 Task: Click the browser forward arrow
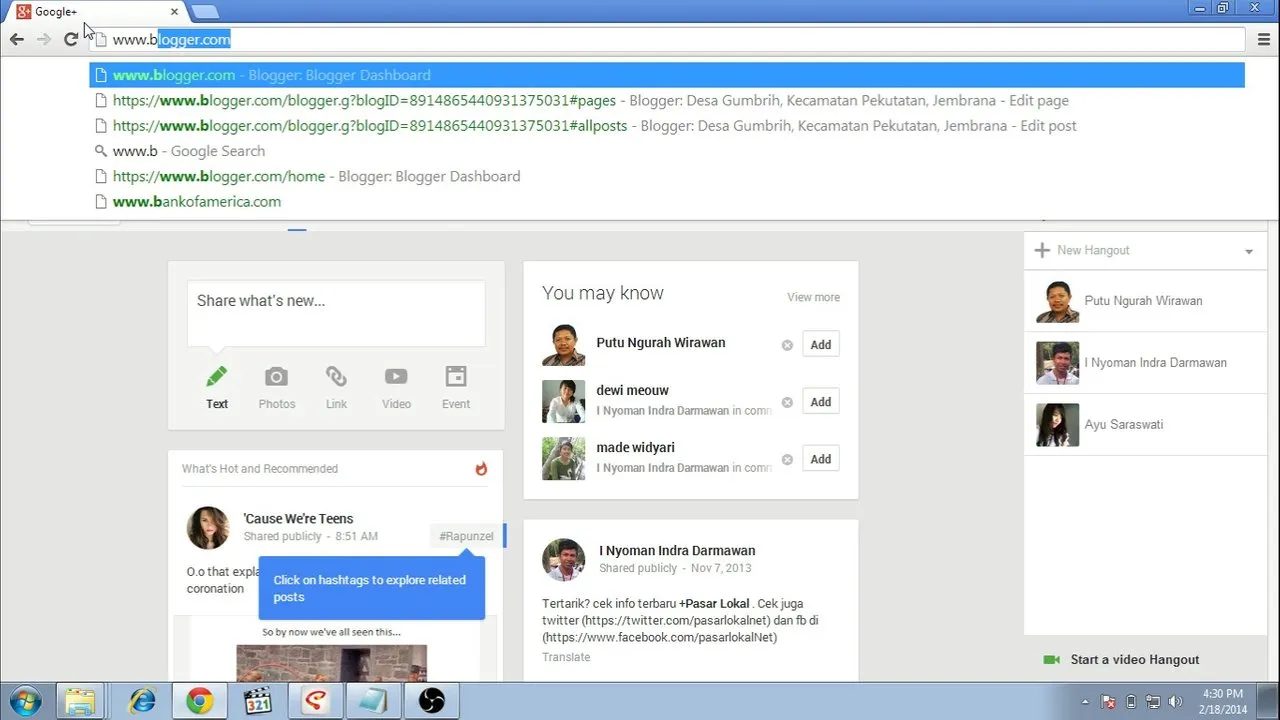[43, 39]
